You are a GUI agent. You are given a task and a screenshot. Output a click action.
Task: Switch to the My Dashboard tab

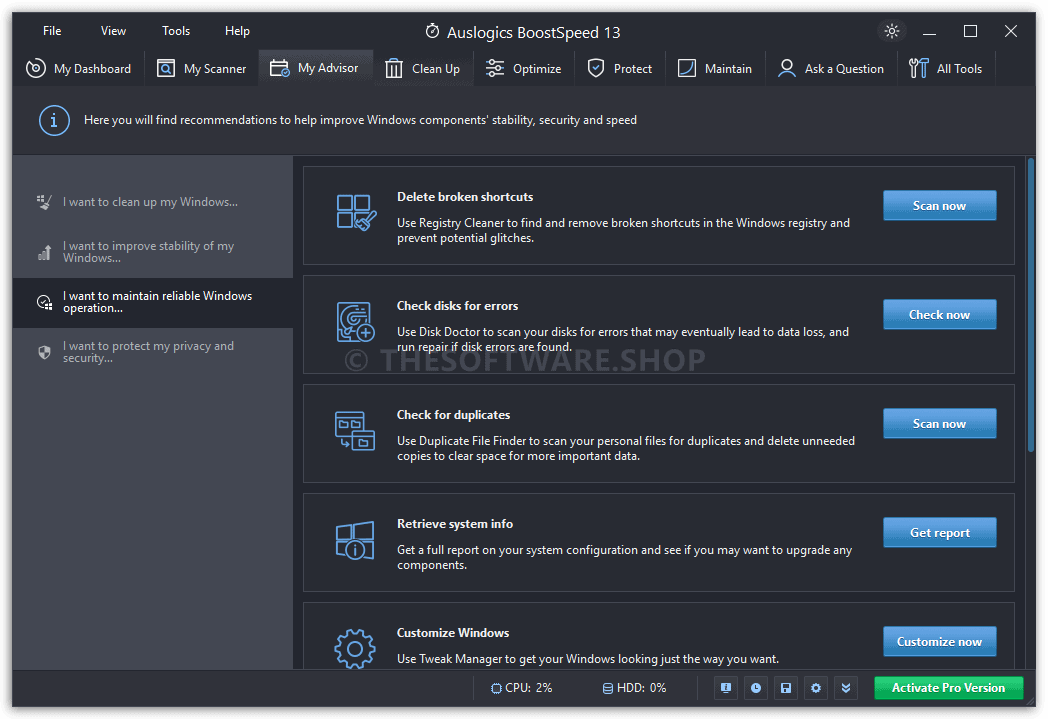tap(78, 68)
